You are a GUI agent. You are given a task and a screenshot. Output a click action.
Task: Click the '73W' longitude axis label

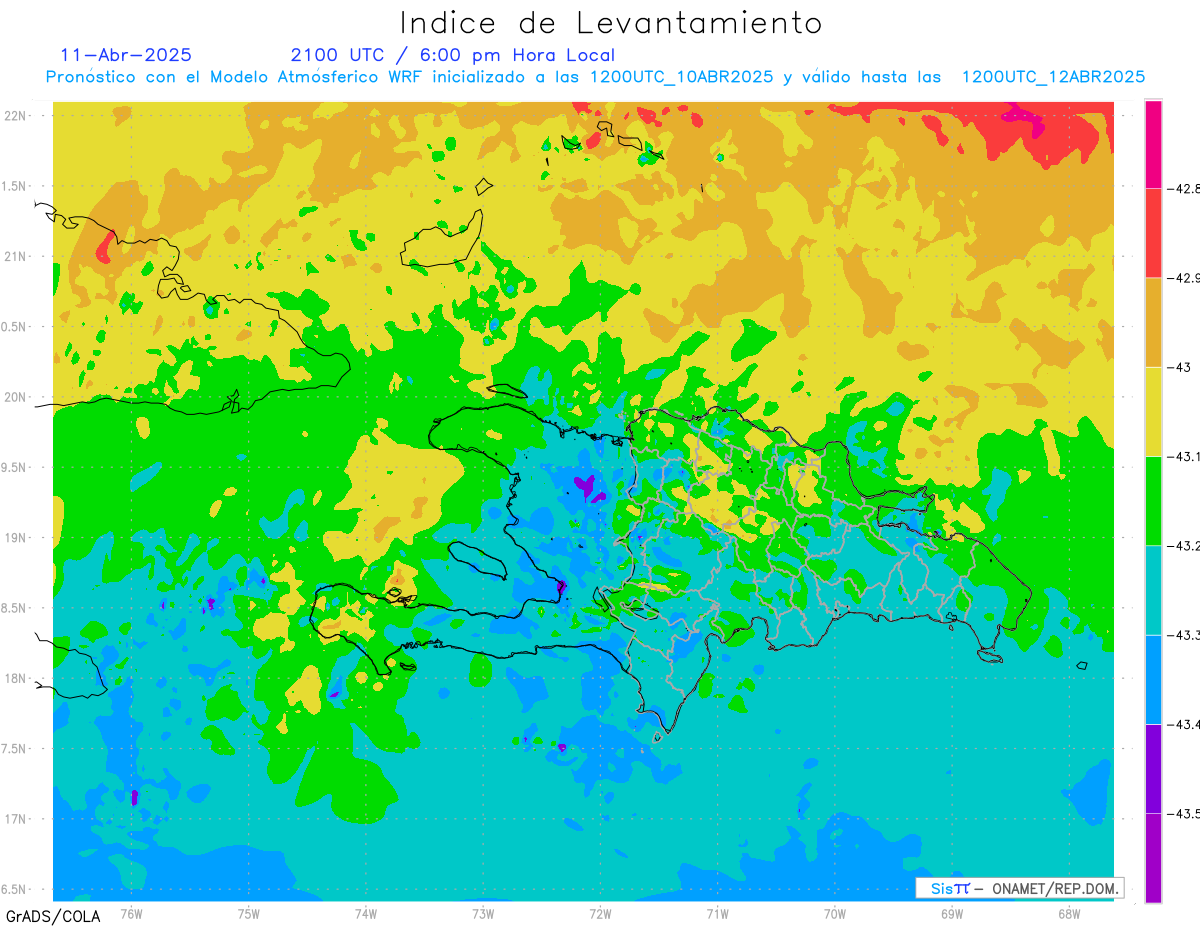pyautogui.click(x=483, y=913)
